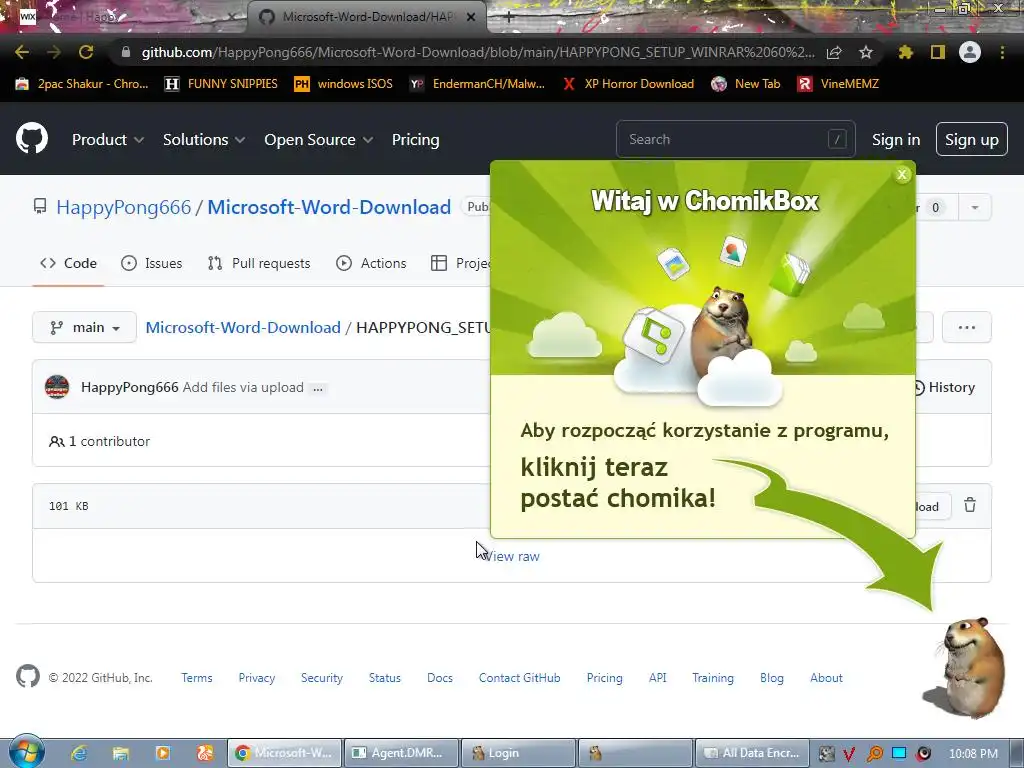This screenshot has width=1024, height=768.
Task: Delete this file using the trash icon
Action: pyautogui.click(x=970, y=505)
